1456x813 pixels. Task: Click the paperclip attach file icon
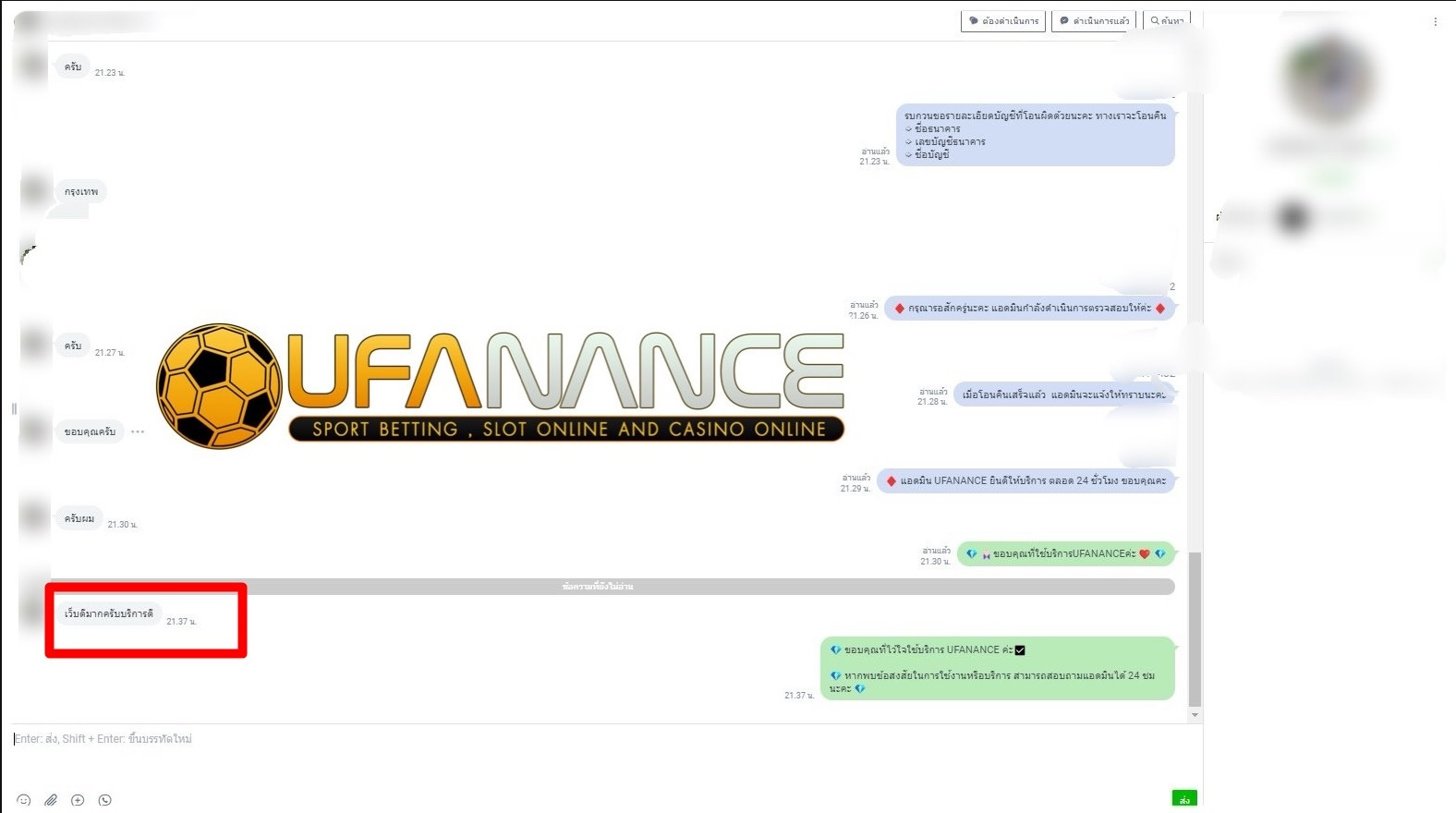tap(51, 800)
